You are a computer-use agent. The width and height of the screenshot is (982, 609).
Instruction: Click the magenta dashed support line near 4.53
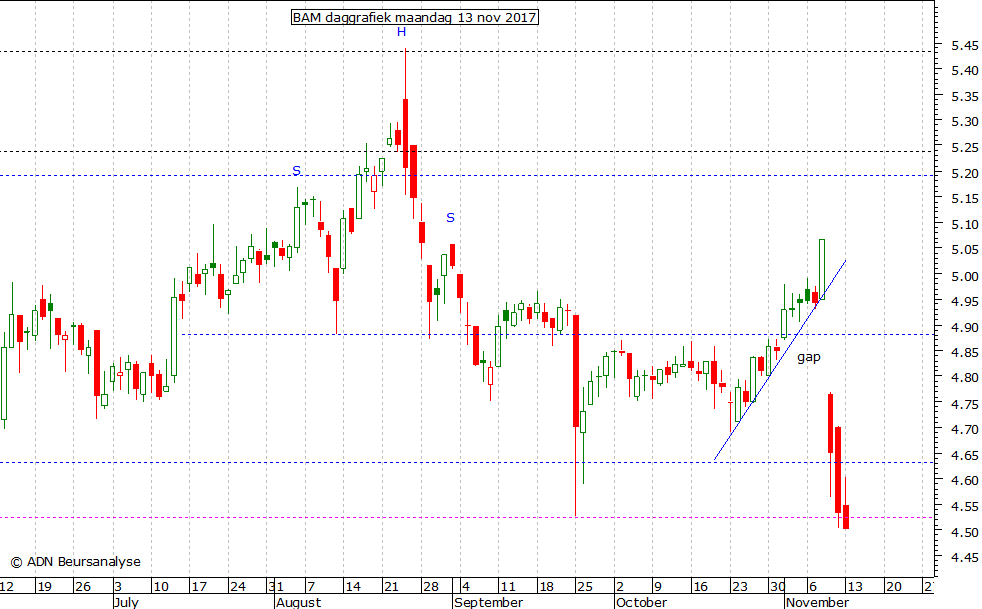pyautogui.click(x=467, y=518)
